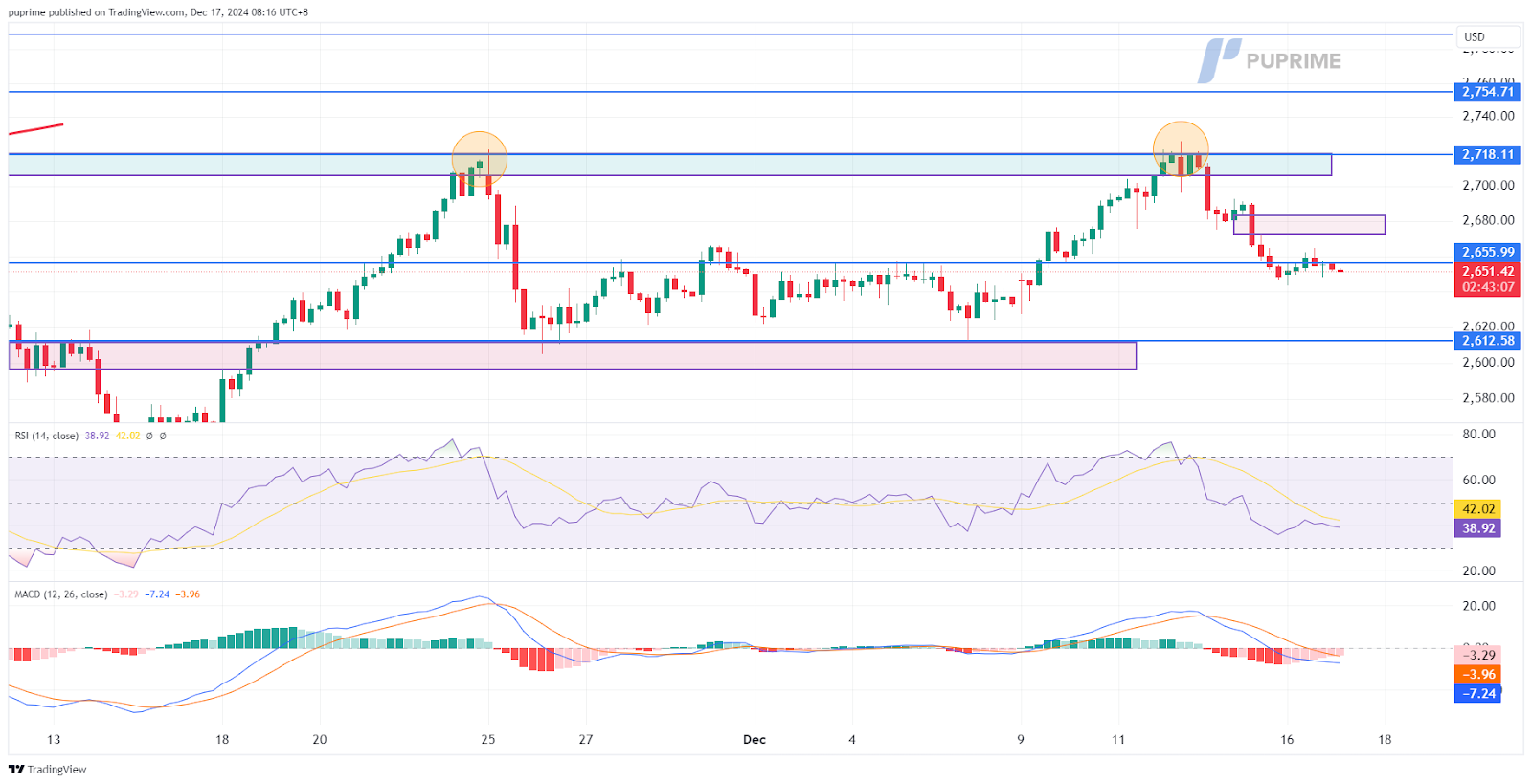Select the 2,612.58 support price tag
Screen dimensions: 1532x784
1487,341
